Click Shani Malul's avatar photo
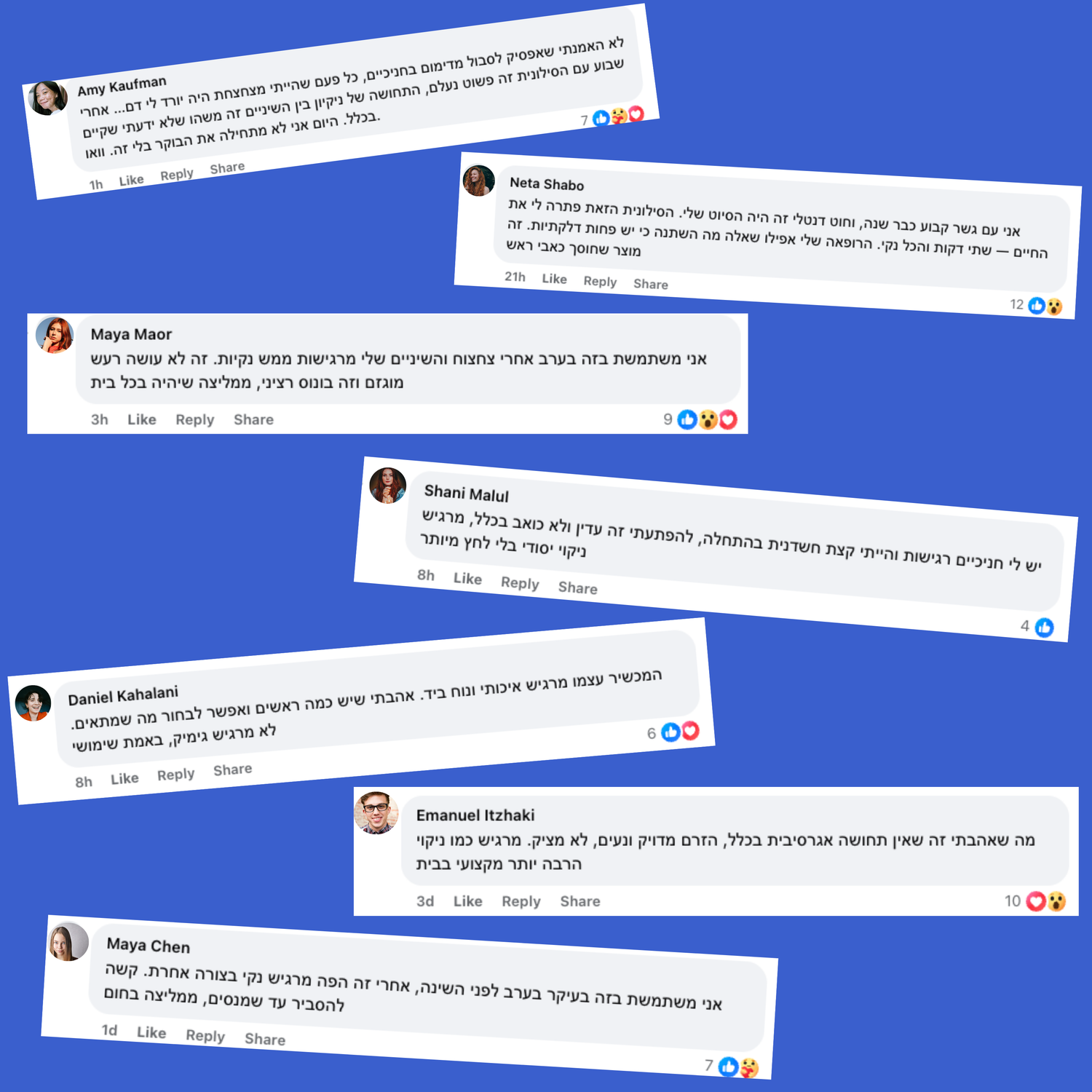The image size is (1092, 1092). tap(388, 486)
